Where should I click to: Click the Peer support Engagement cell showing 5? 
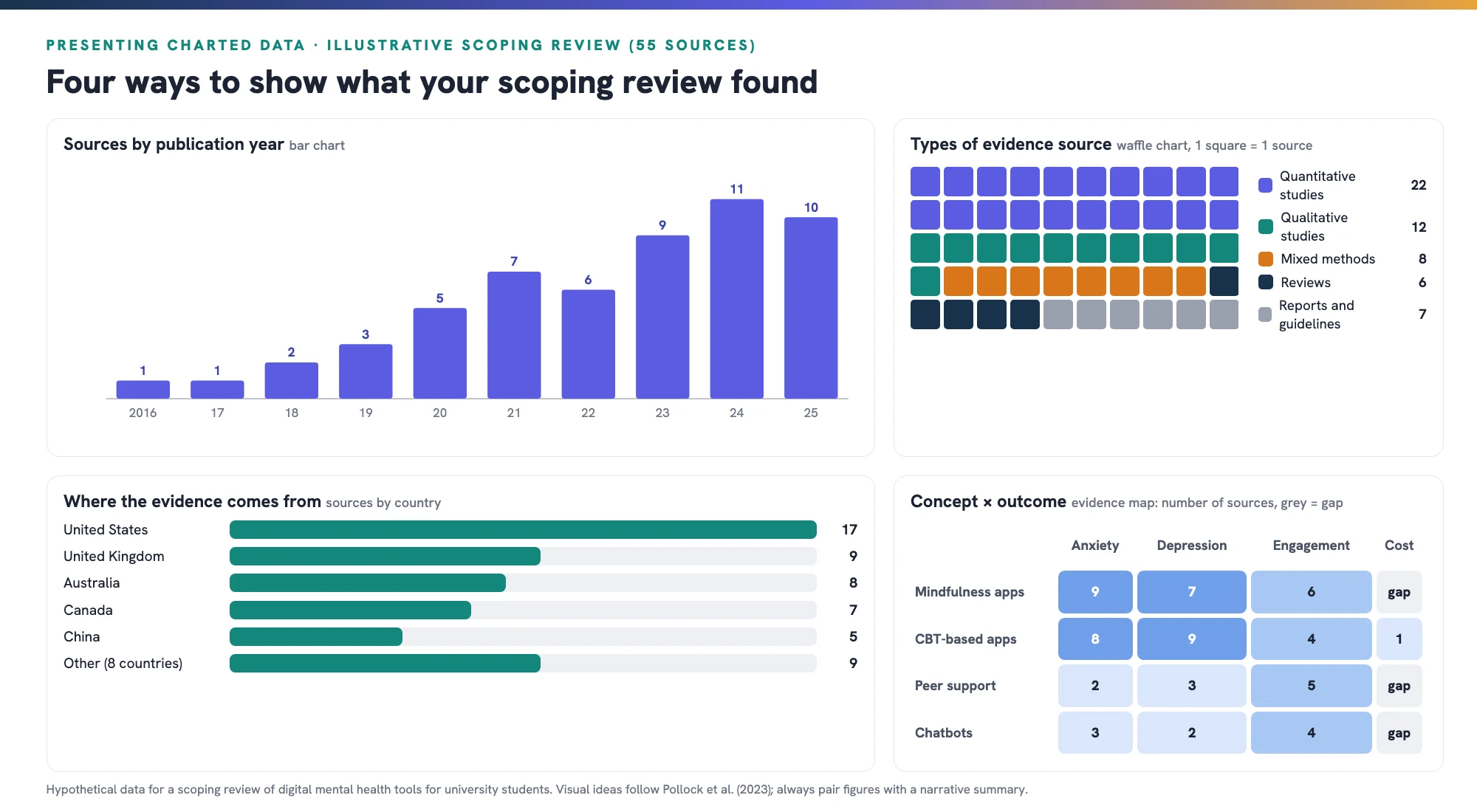pyautogui.click(x=1312, y=686)
